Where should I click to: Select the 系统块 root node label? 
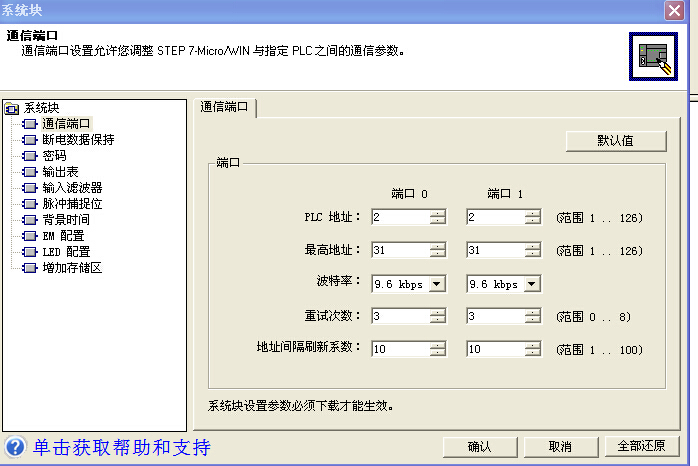tap(41, 108)
